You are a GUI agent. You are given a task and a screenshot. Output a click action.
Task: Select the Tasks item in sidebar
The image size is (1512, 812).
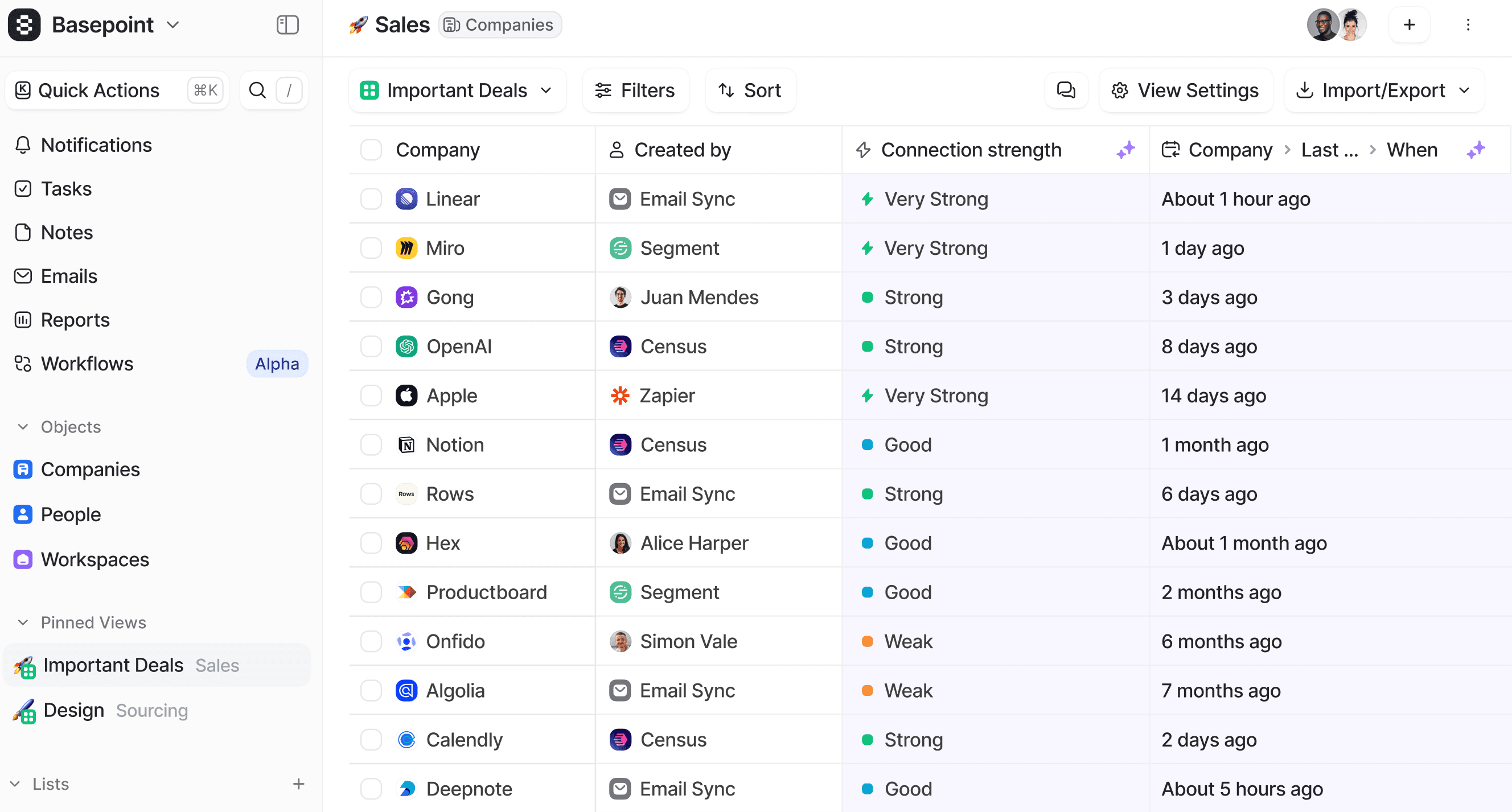65,188
